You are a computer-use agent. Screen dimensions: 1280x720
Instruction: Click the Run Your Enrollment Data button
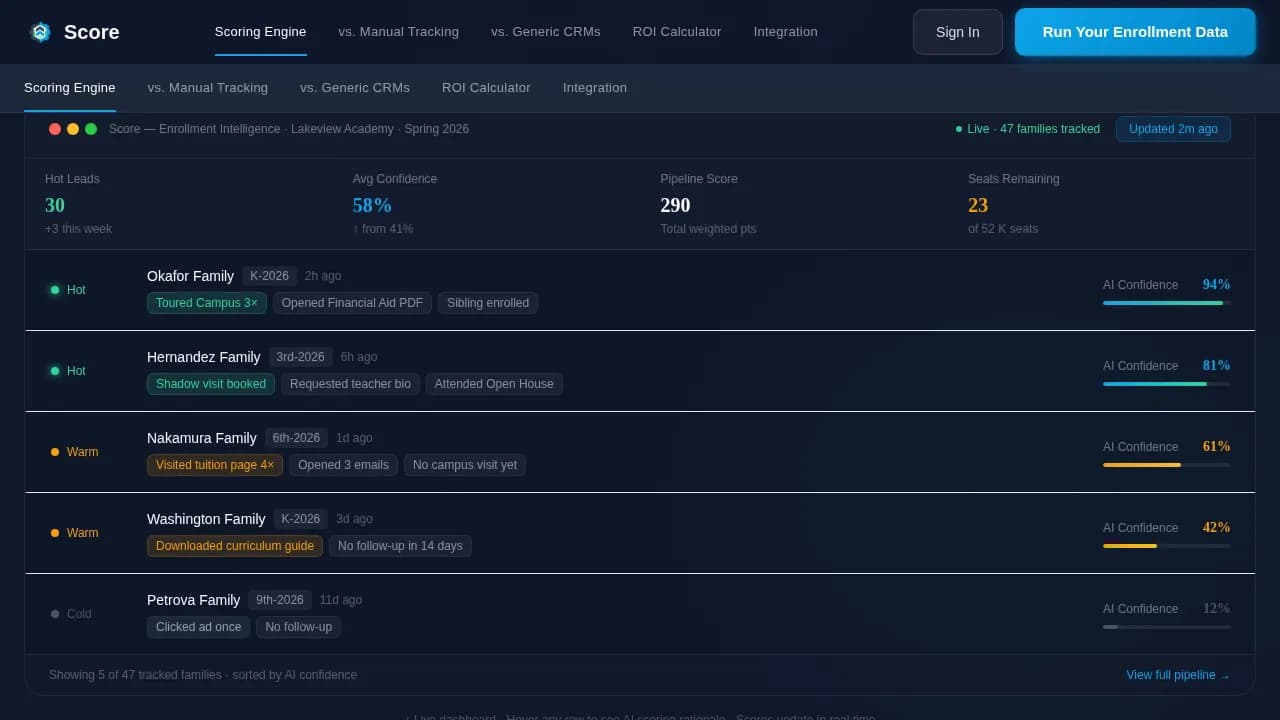tap(1135, 31)
